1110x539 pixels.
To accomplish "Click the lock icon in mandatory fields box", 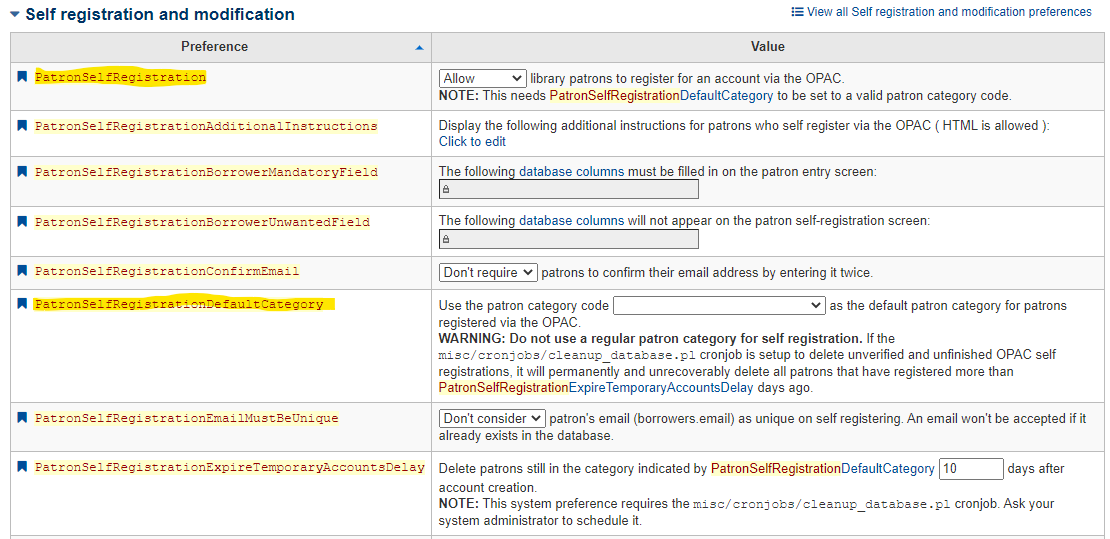I will click(446, 190).
